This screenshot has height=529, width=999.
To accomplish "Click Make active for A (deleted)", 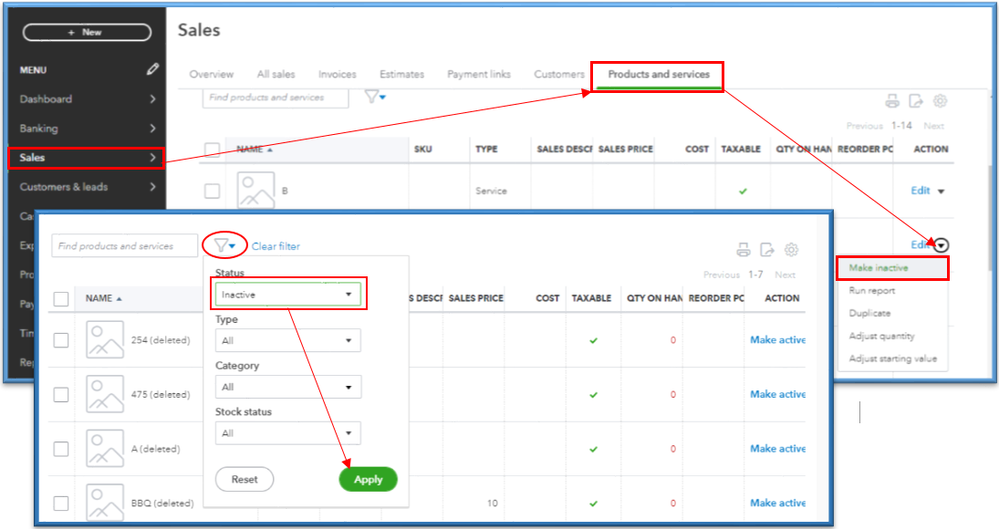I will pos(777,449).
